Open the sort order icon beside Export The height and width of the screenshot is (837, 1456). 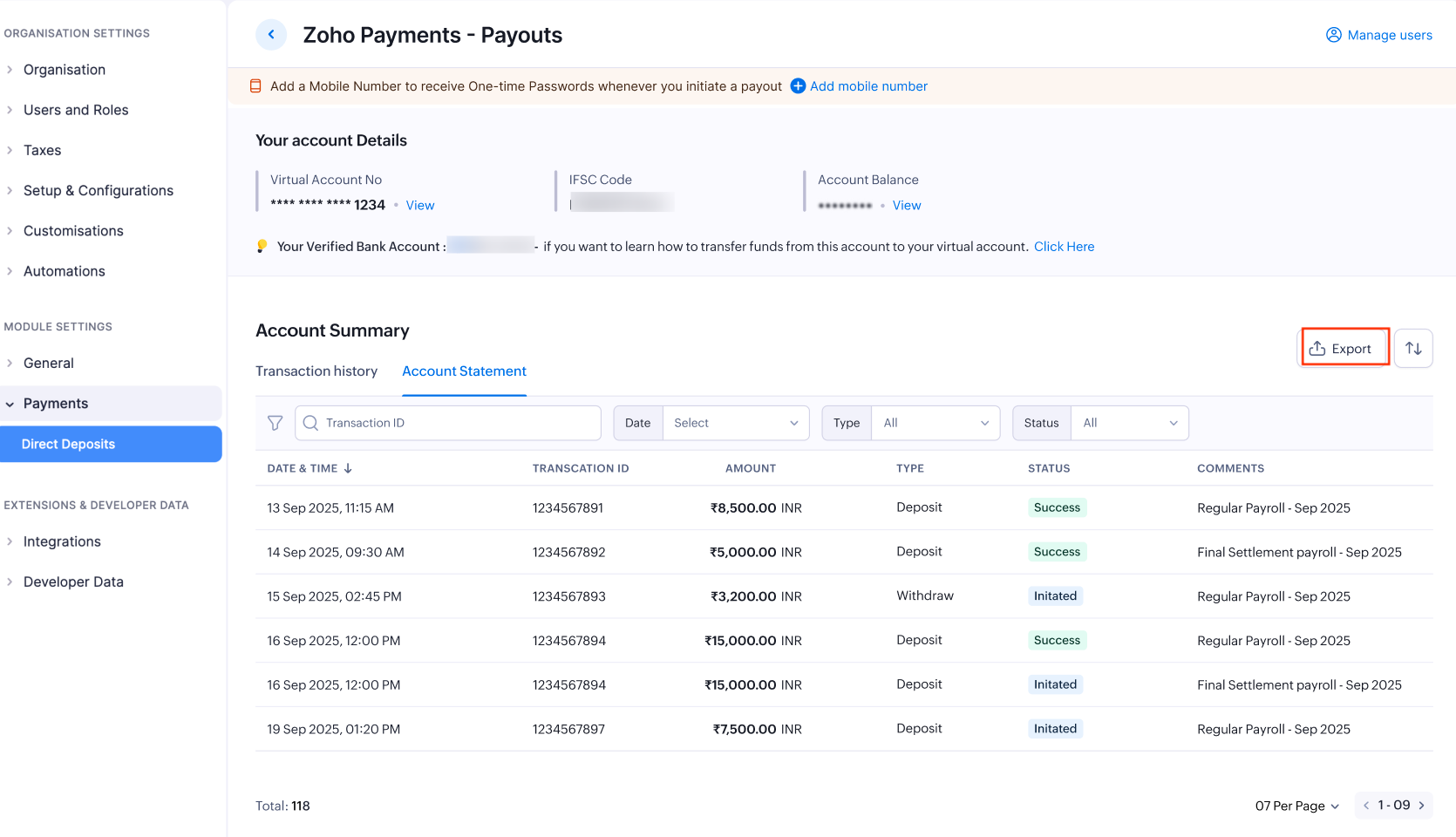tap(1413, 348)
